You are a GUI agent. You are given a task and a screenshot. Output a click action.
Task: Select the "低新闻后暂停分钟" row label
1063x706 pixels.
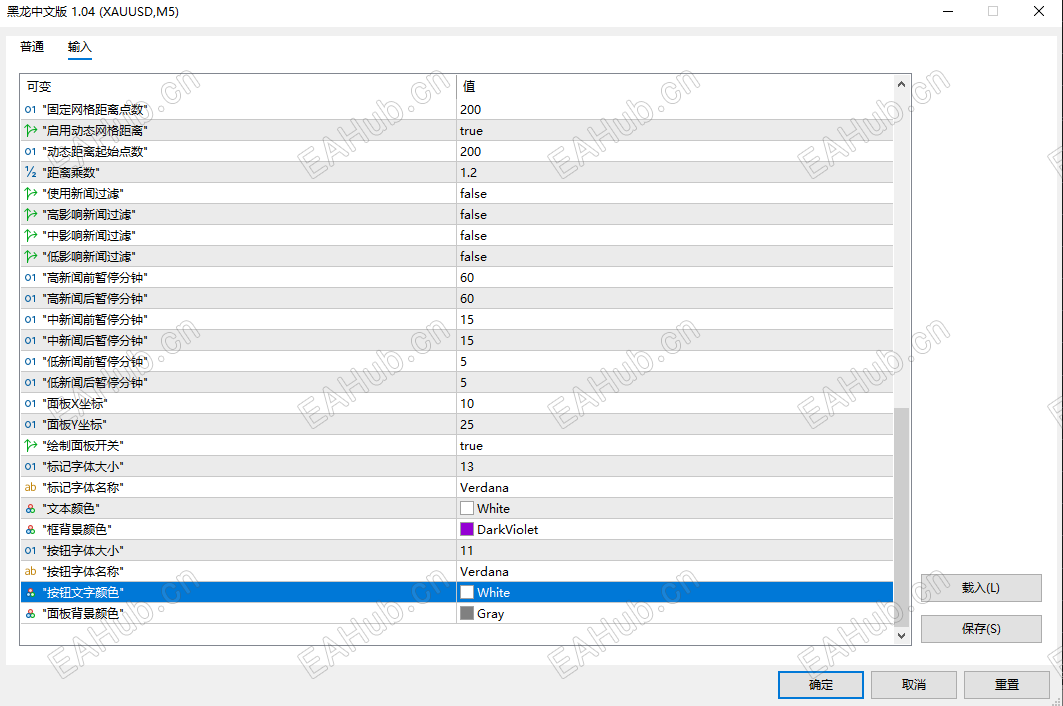click(x=95, y=383)
